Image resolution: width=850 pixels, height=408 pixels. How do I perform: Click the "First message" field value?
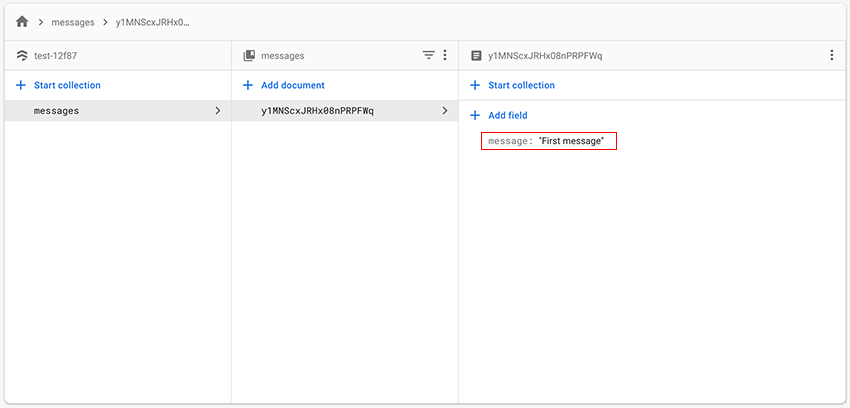click(x=571, y=142)
